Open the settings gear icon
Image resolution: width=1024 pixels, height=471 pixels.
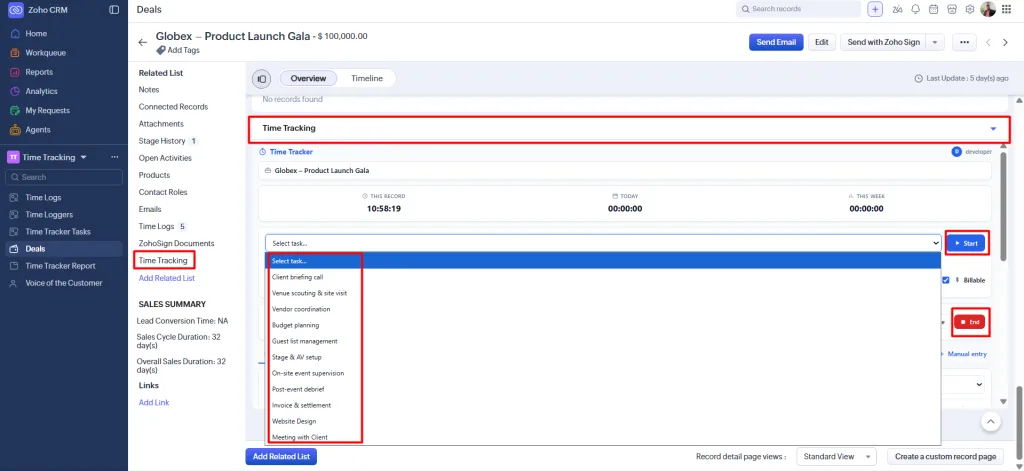tap(970, 9)
